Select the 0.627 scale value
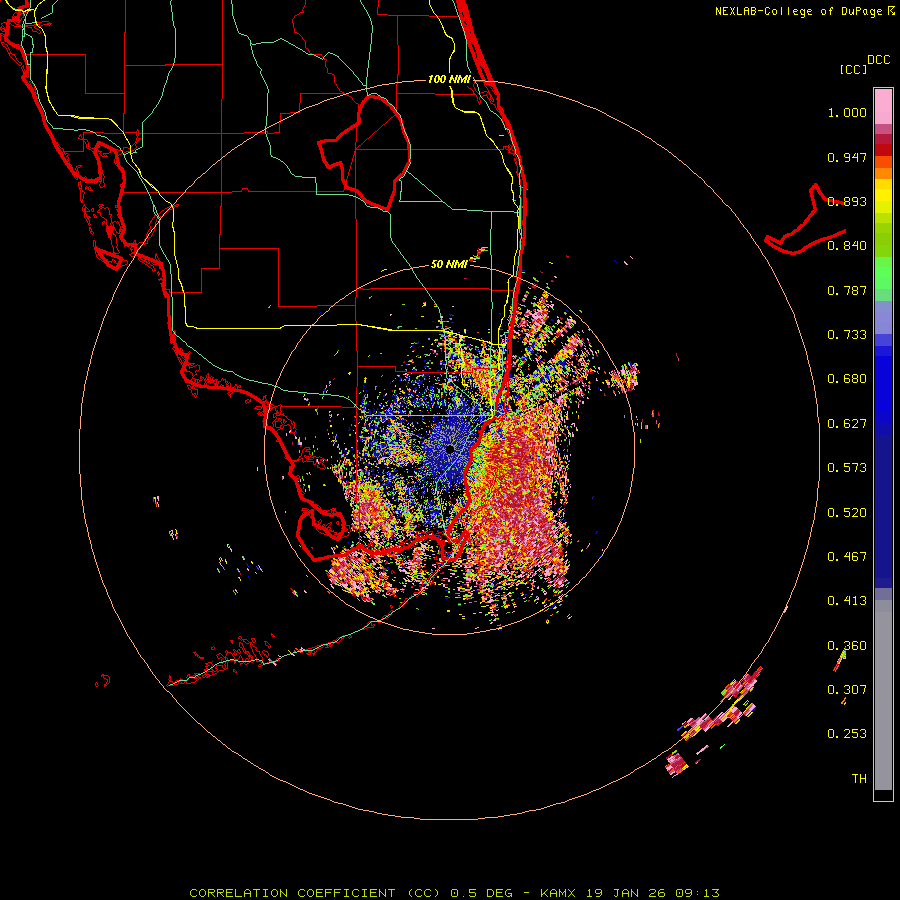The width and height of the screenshot is (900, 900). click(x=847, y=424)
